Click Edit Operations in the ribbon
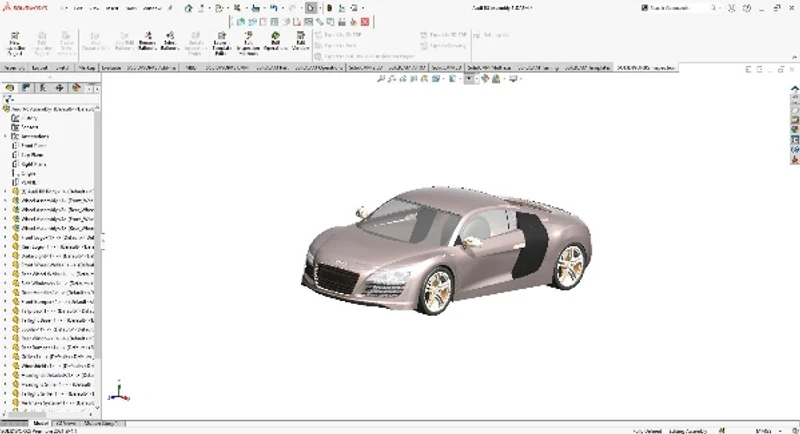The width and height of the screenshot is (800, 434). point(276,41)
